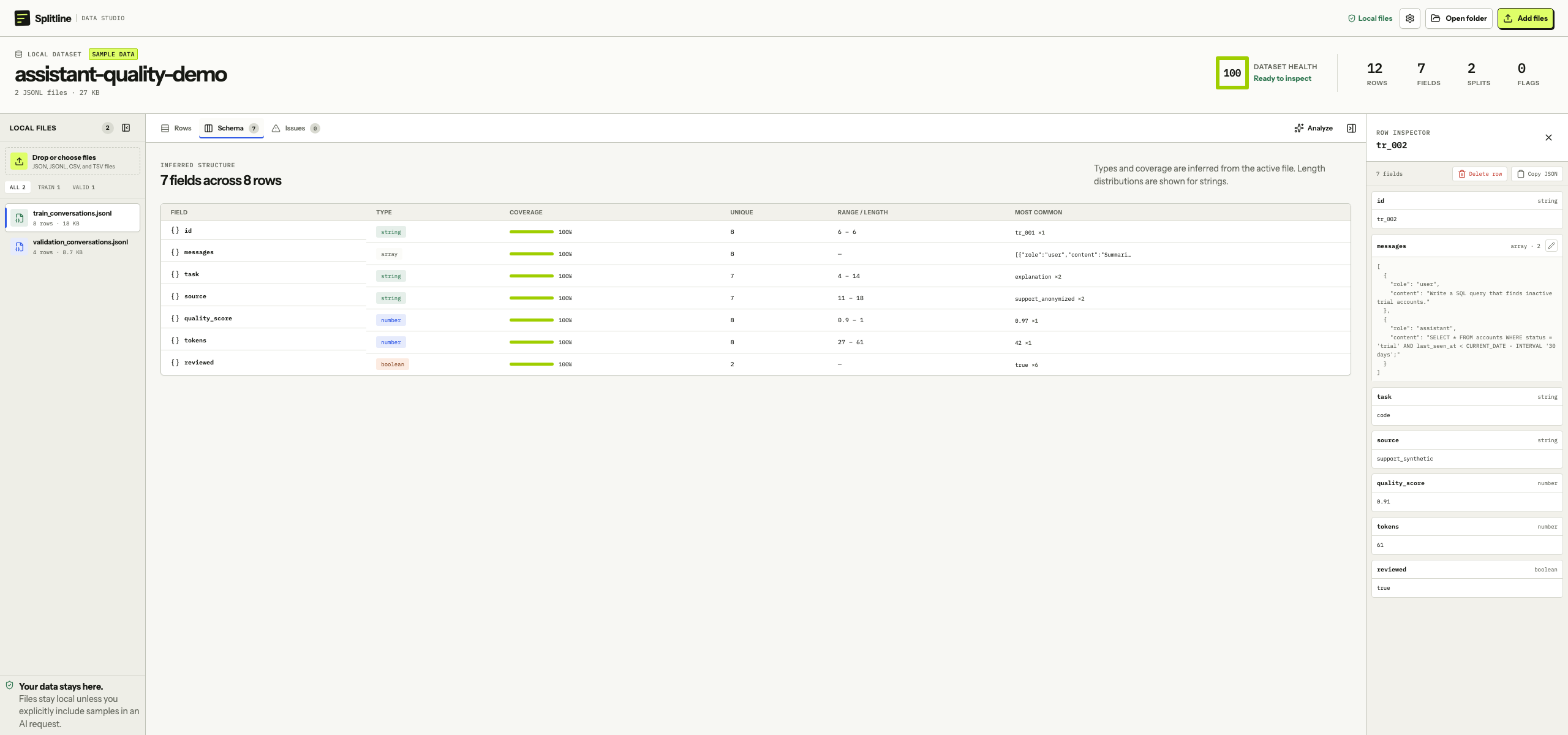Click the Analyze sparkle button
Viewport: 1568px width, 735px height.
[1313, 128]
